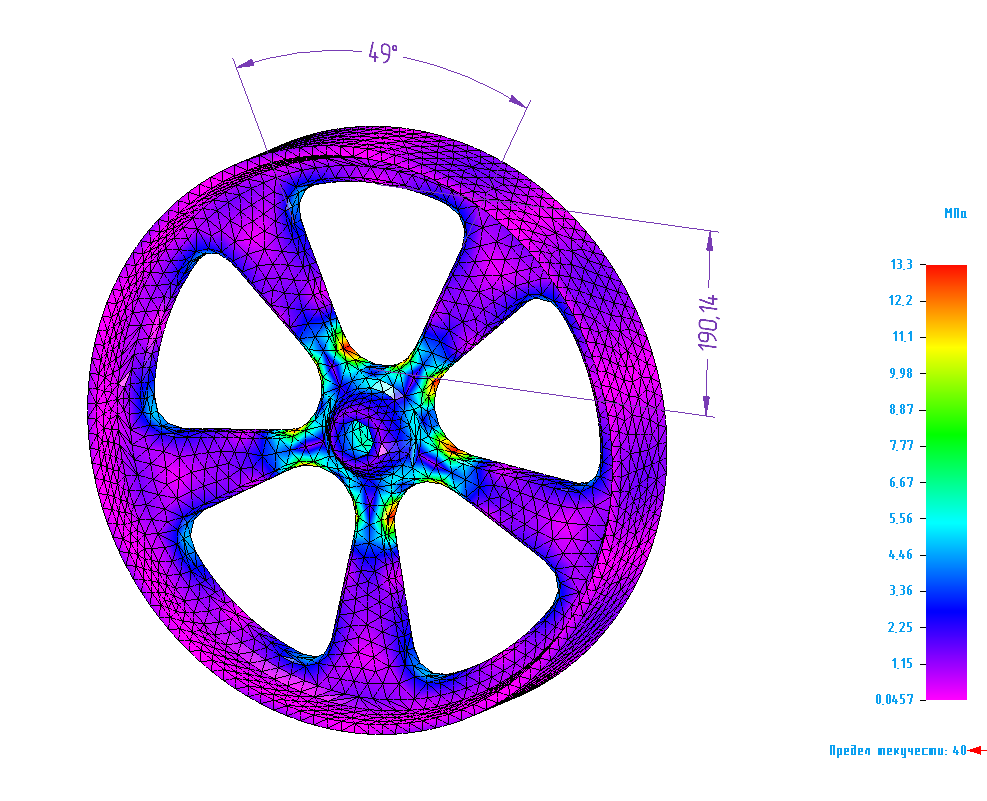Click the yield limit label 'Предел текучести: 40'

tap(898, 751)
